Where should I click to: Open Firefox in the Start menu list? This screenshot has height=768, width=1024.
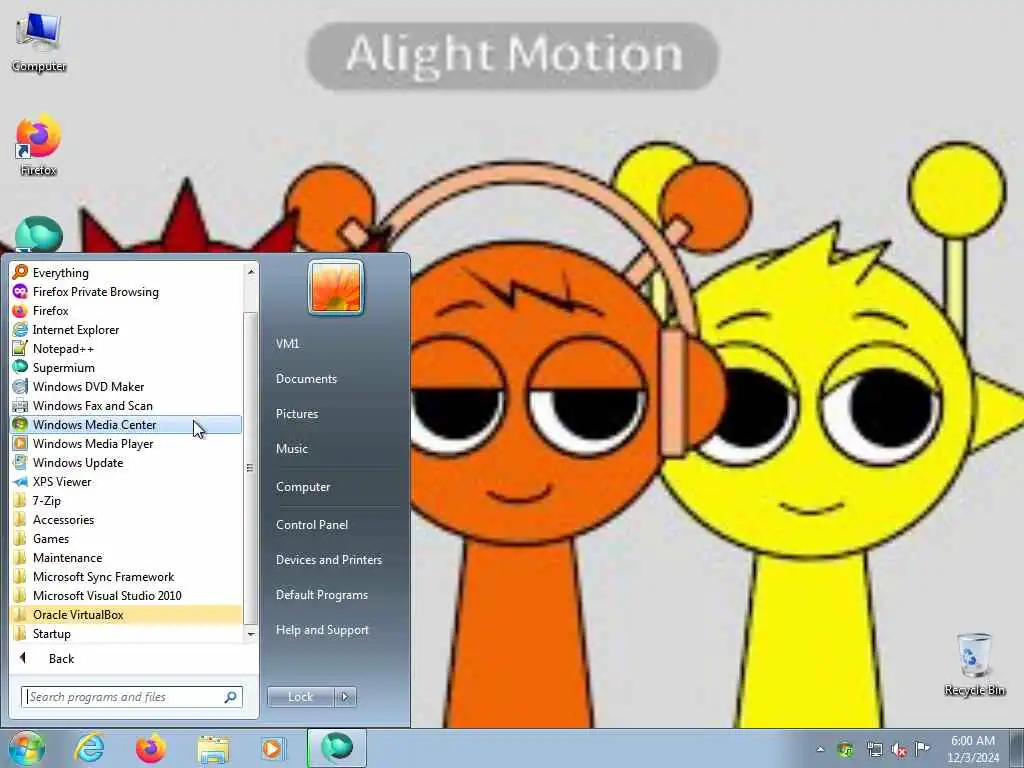coord(126,310)
